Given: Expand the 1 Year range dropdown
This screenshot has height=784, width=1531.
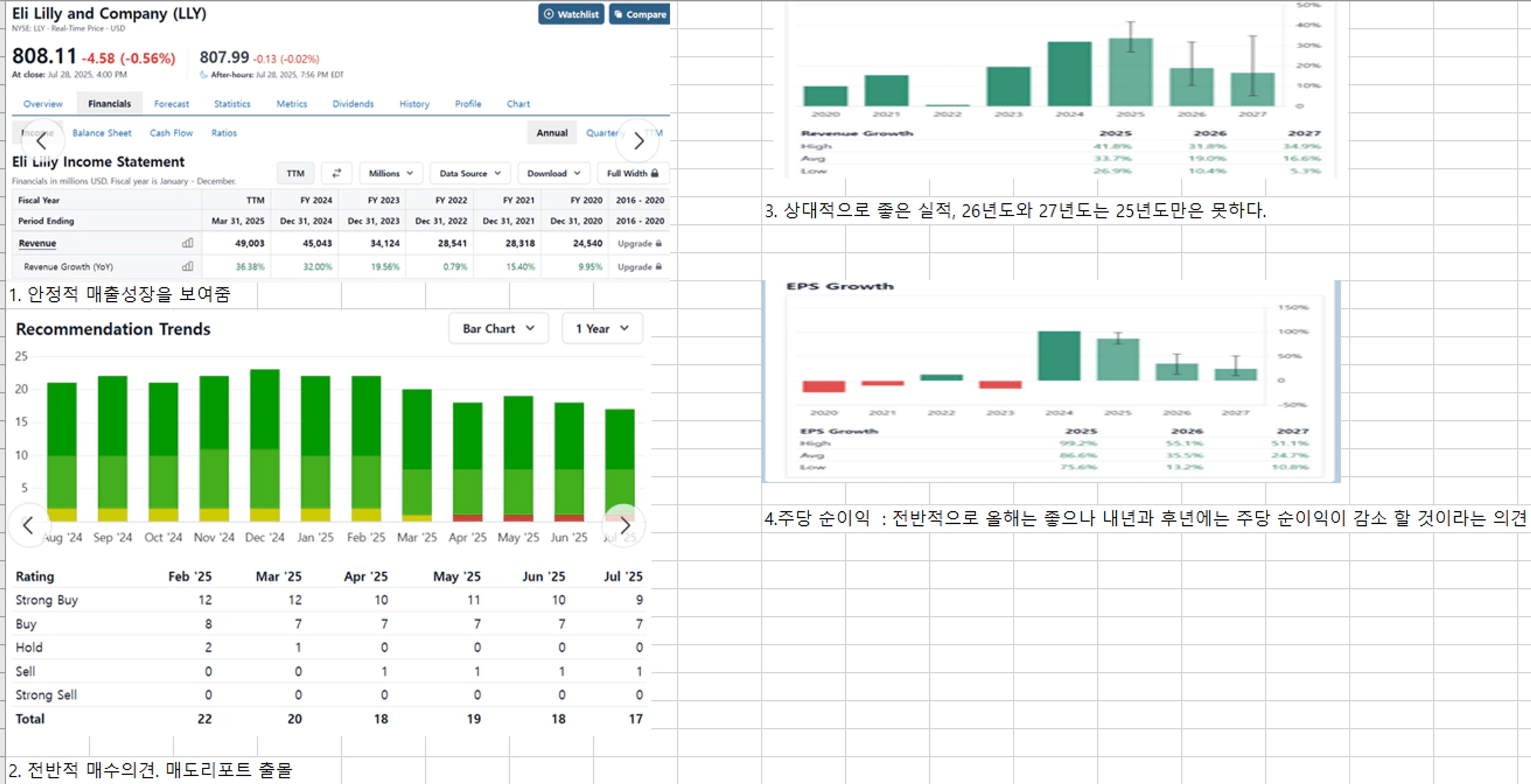Looking at the screenshot, I should point(602,328).
